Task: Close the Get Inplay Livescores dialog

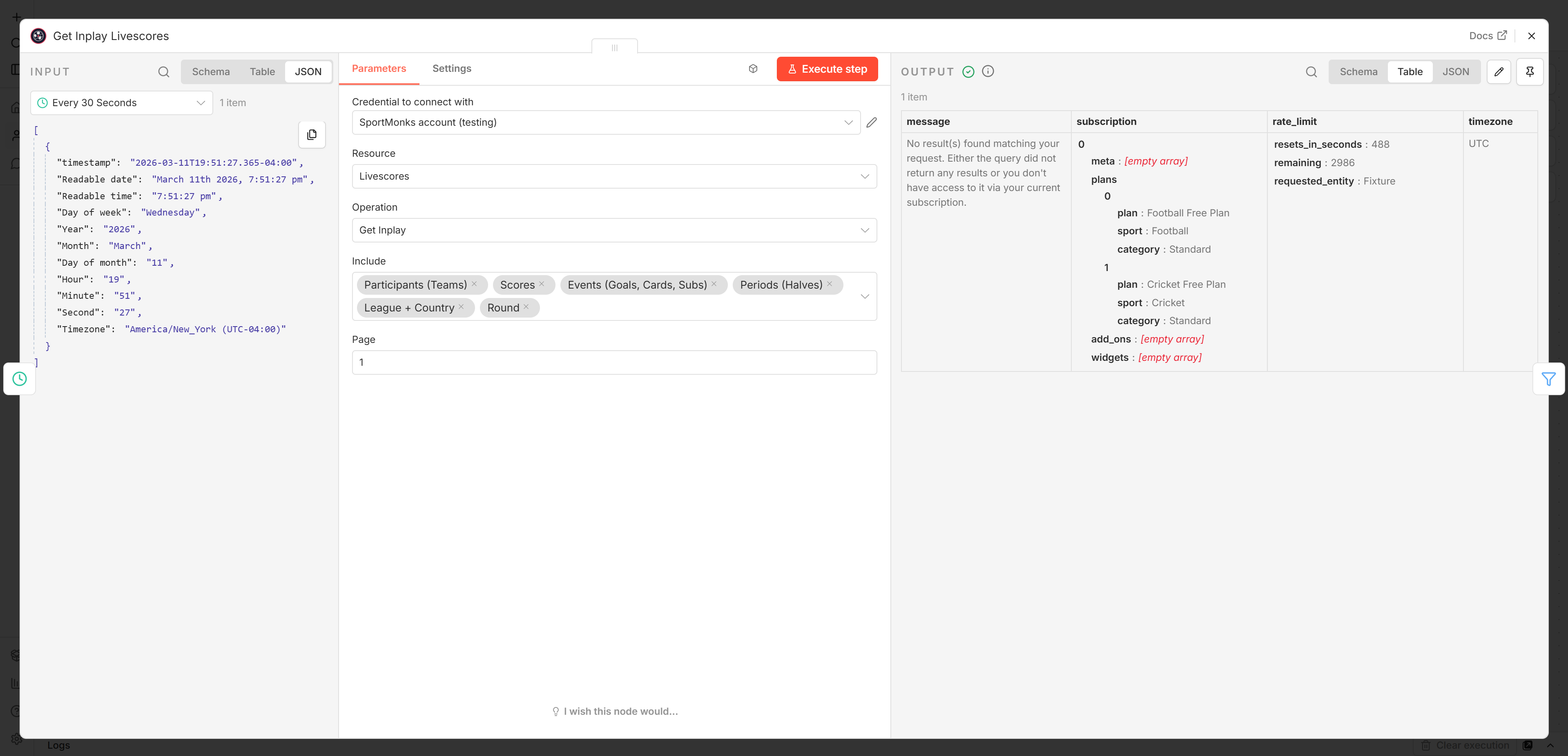Action: click(x=1532, y=36)
